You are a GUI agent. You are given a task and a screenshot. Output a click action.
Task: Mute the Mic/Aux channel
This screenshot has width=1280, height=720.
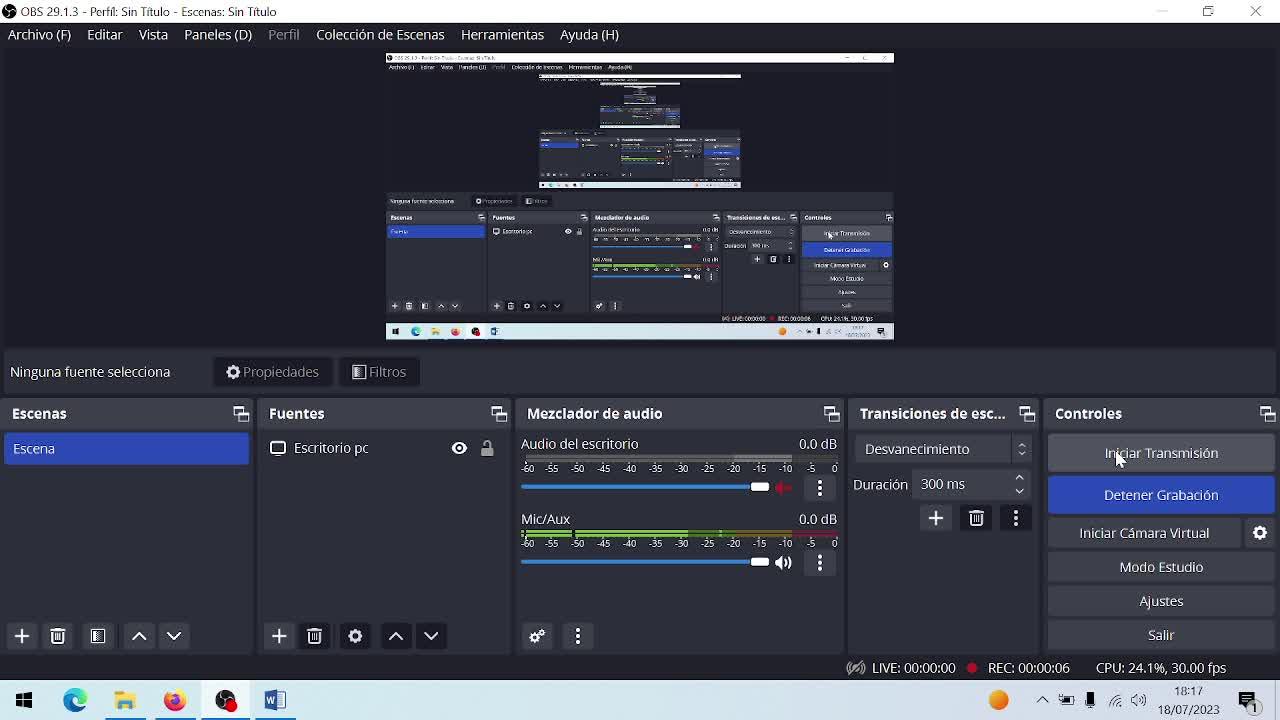pos(784,563)
